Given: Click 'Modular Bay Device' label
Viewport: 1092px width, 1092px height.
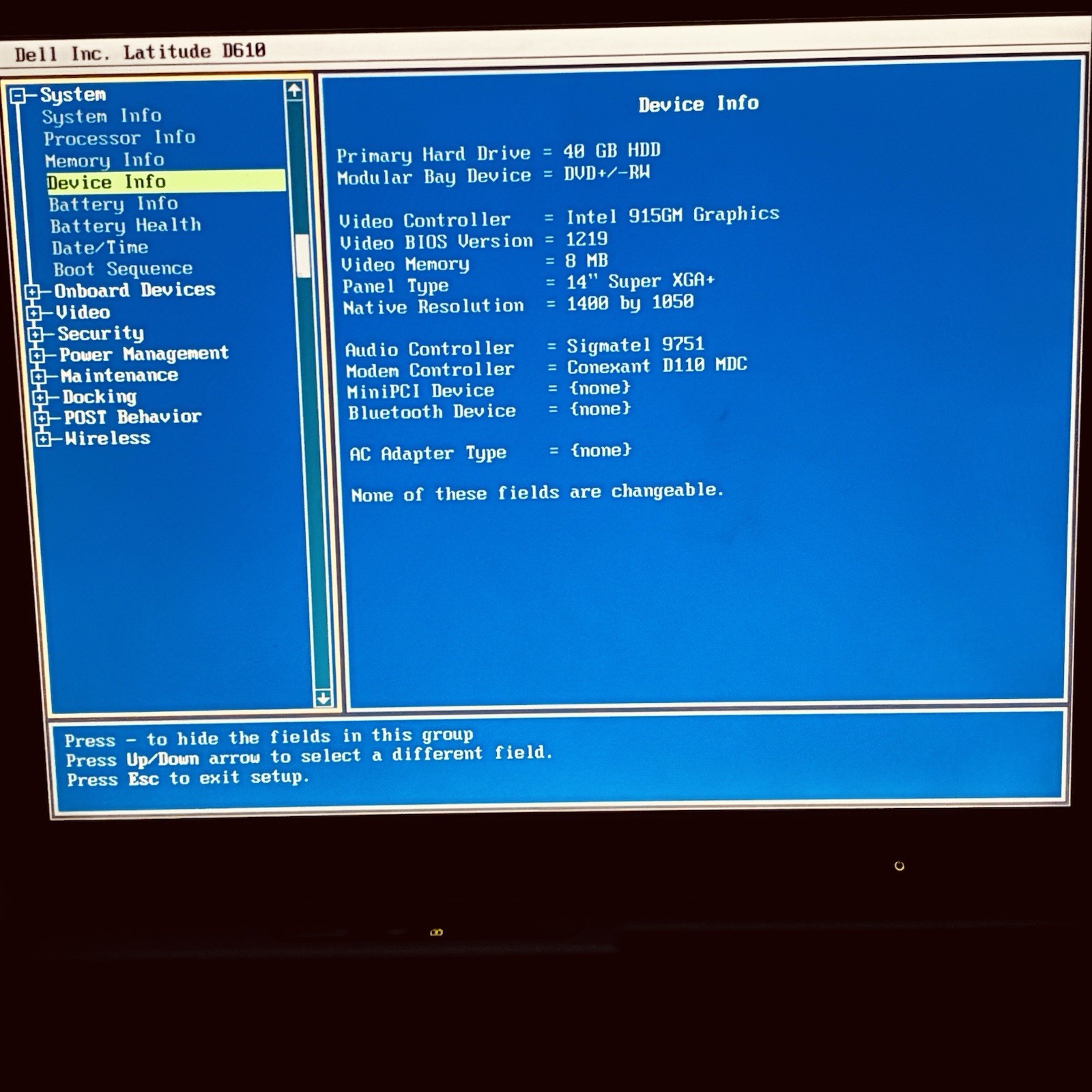Looking at the screenshot, I should [x=434, y=177].
